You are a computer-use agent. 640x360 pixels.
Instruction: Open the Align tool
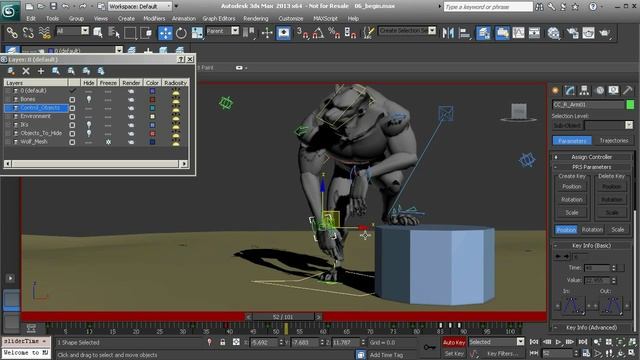click(x=464, y=33)
